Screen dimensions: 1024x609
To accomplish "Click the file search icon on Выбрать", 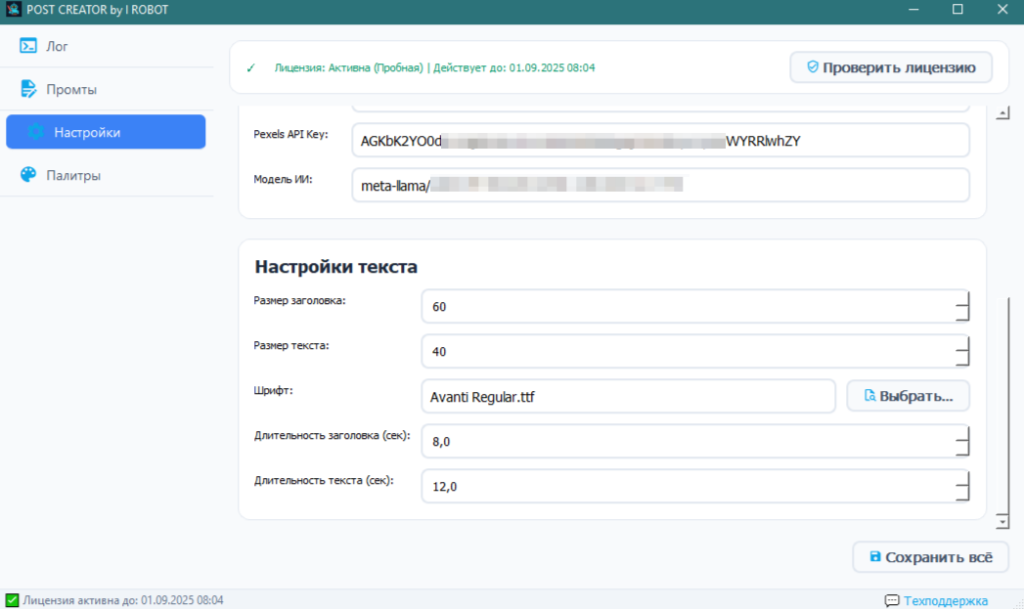I will [x=868, y=396].
